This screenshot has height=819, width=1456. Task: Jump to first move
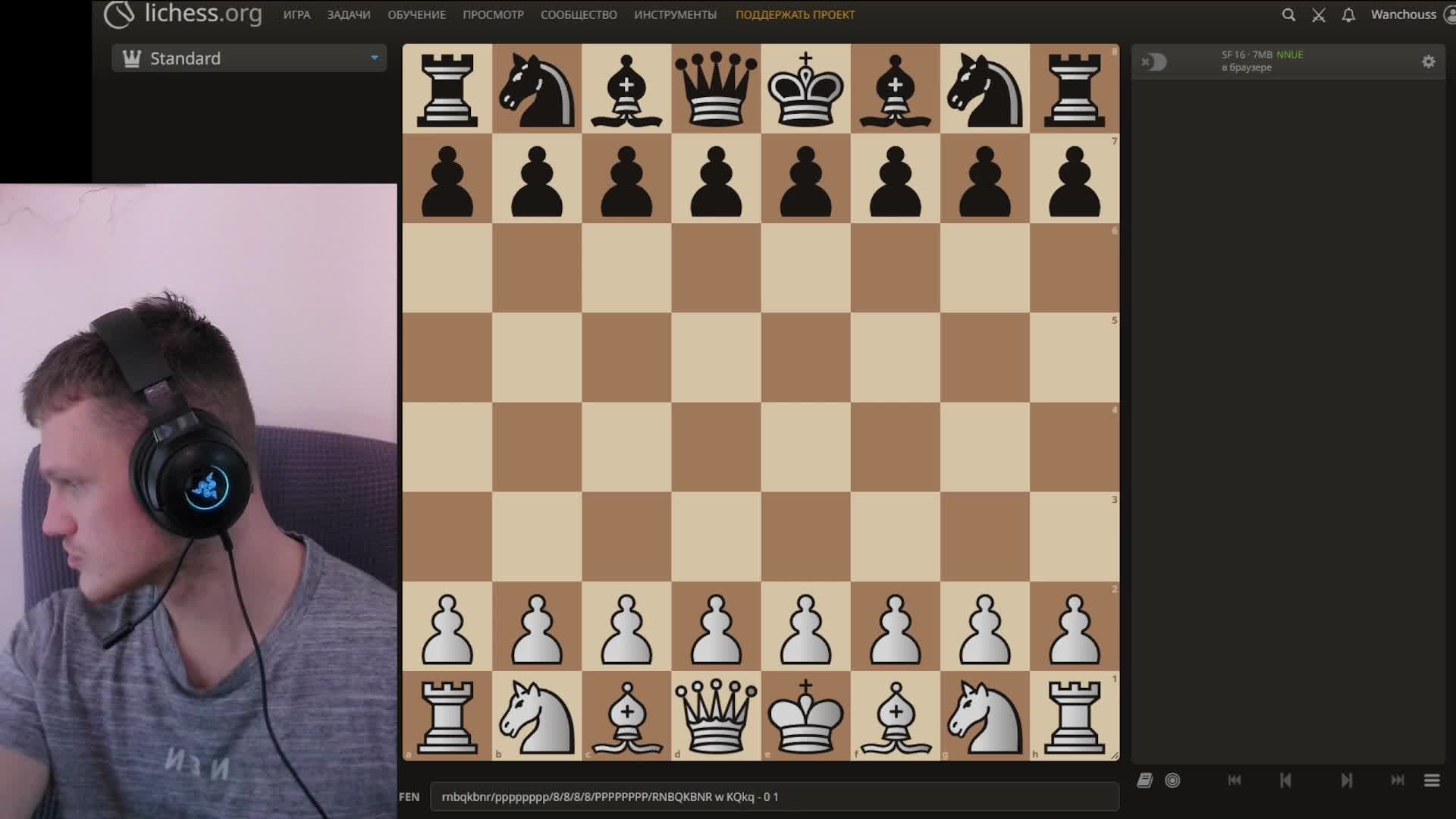1235,780
